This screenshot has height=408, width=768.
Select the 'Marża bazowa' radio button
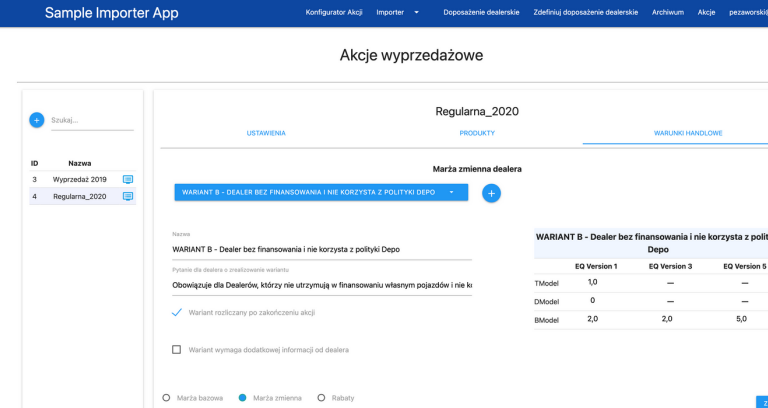pyautogui.click(x=166, y=398)
